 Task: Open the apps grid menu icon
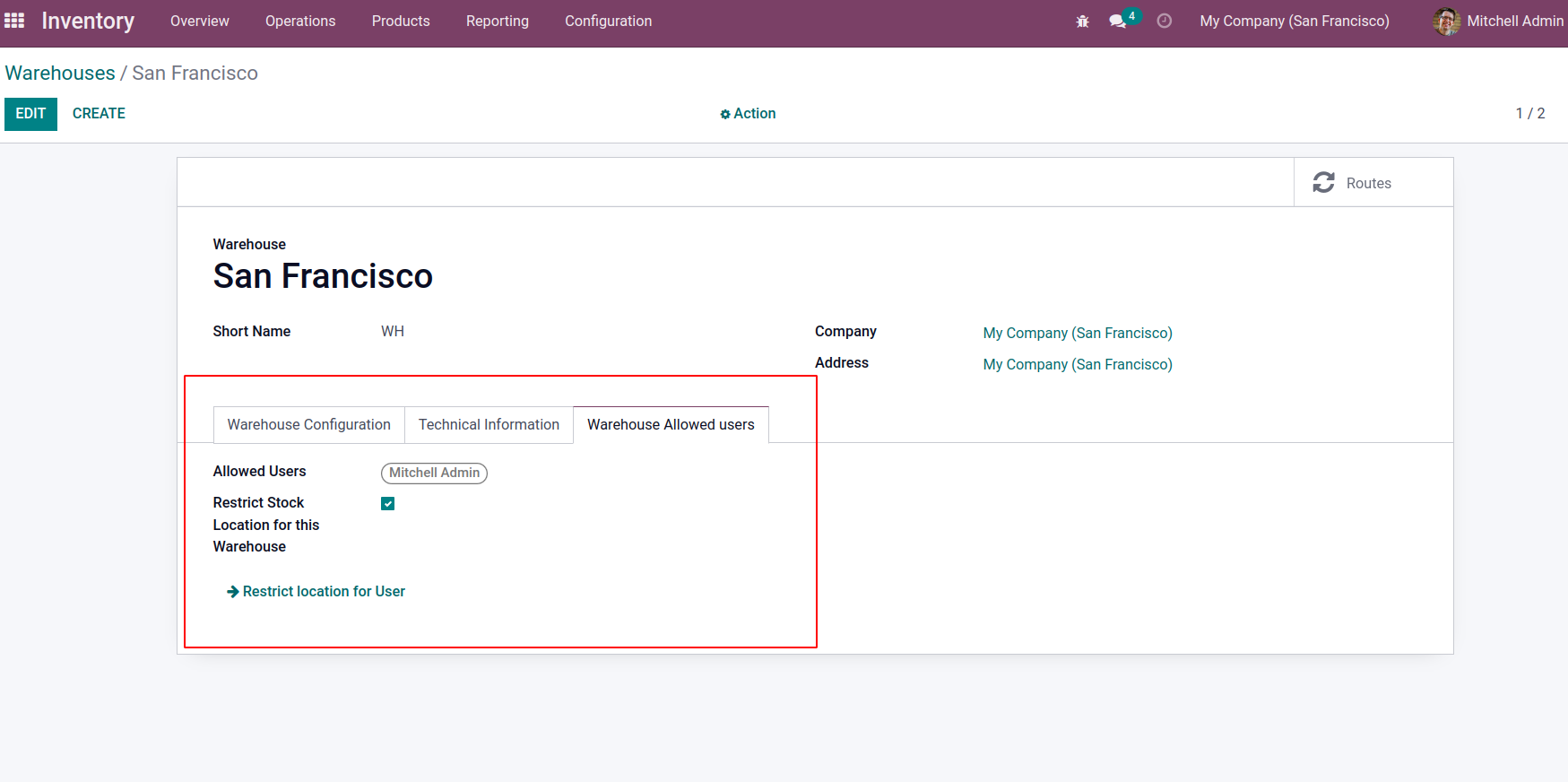point(14,21)
